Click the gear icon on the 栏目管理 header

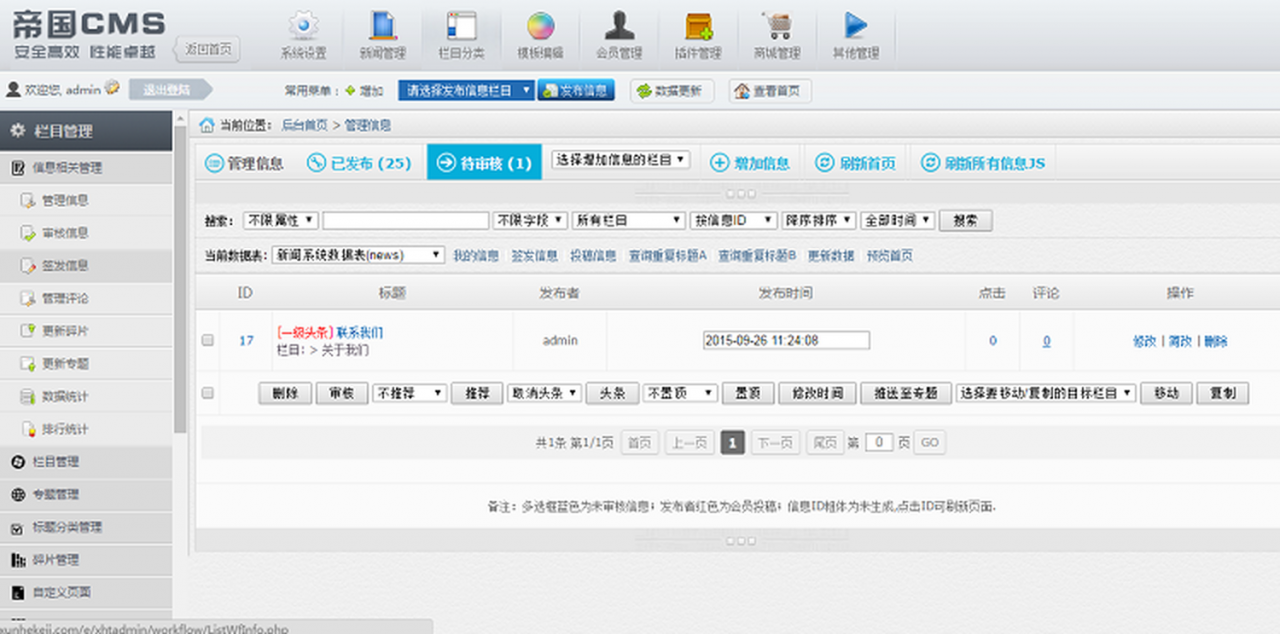coord(18,130)
